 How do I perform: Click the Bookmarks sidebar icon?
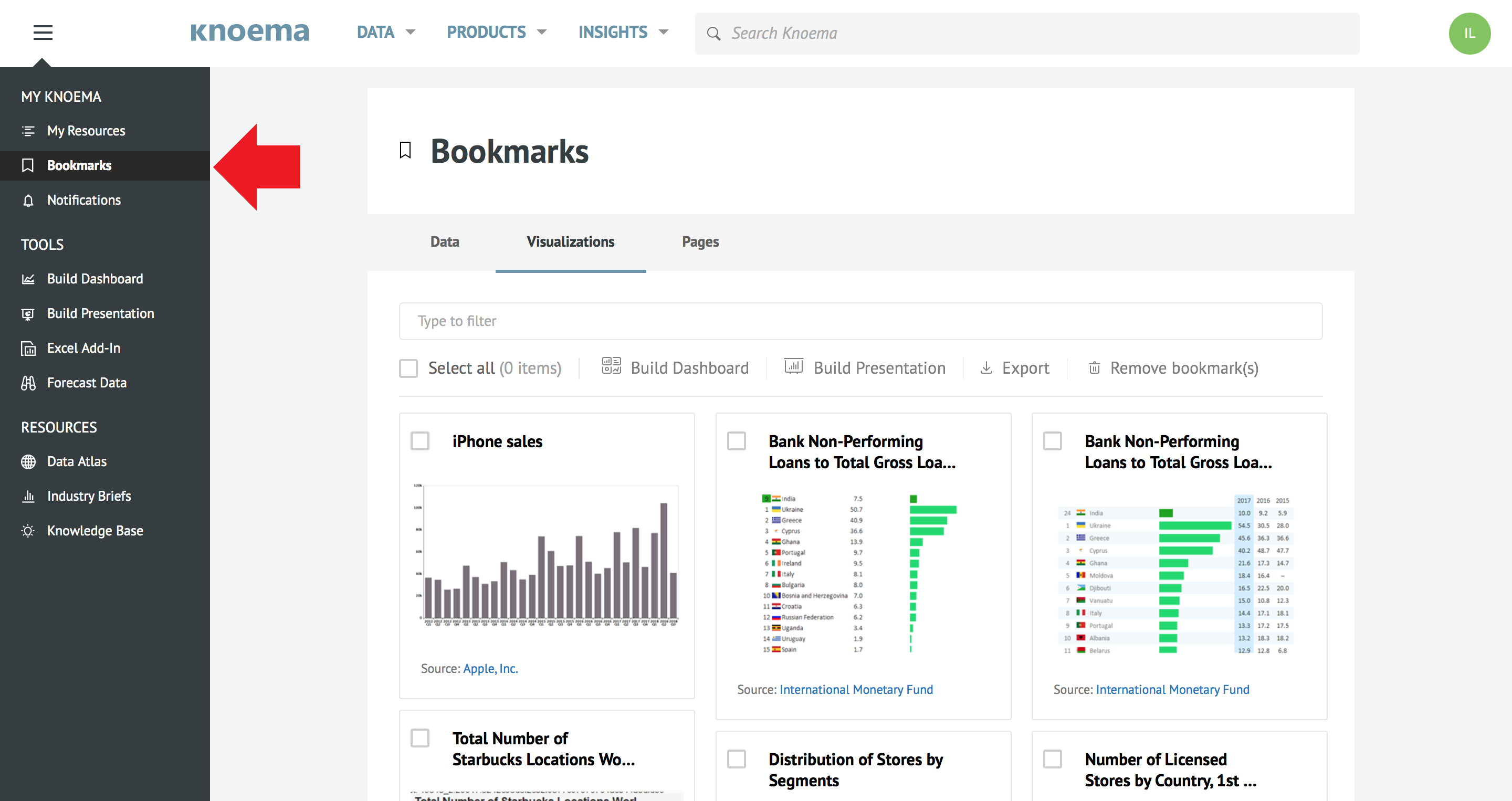[28, 165]
